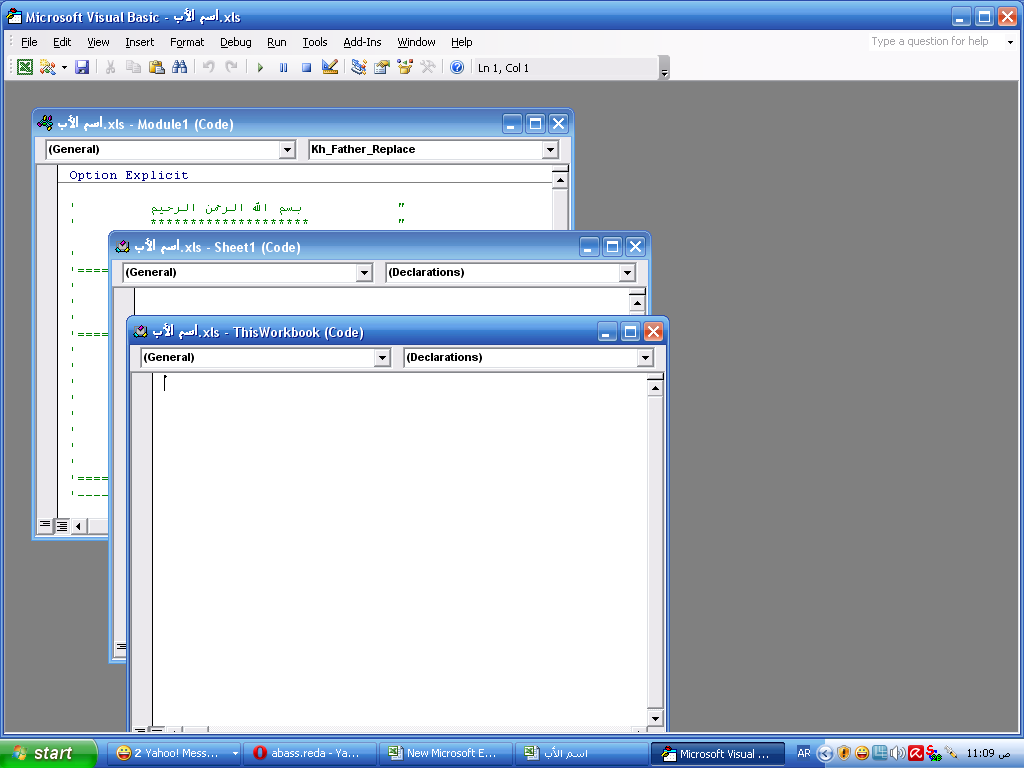The width and height of the screenshot is (1024, 768).
Task: Open the Insert menu
Action: point(140,42)
